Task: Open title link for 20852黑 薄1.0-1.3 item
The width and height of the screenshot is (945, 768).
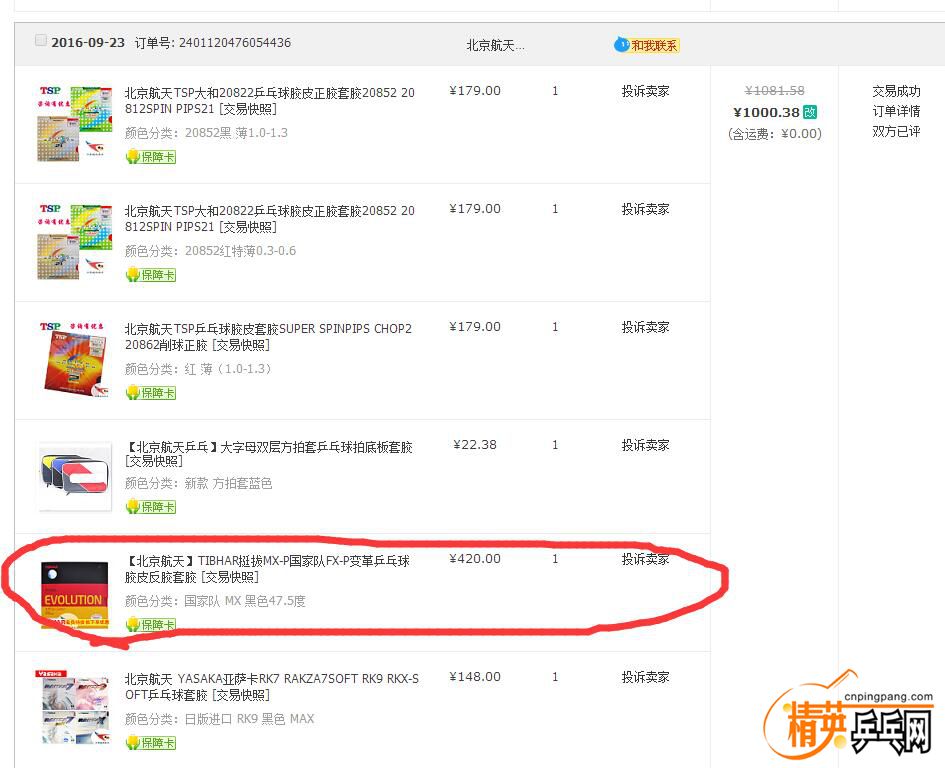Action: pos(269,101)
